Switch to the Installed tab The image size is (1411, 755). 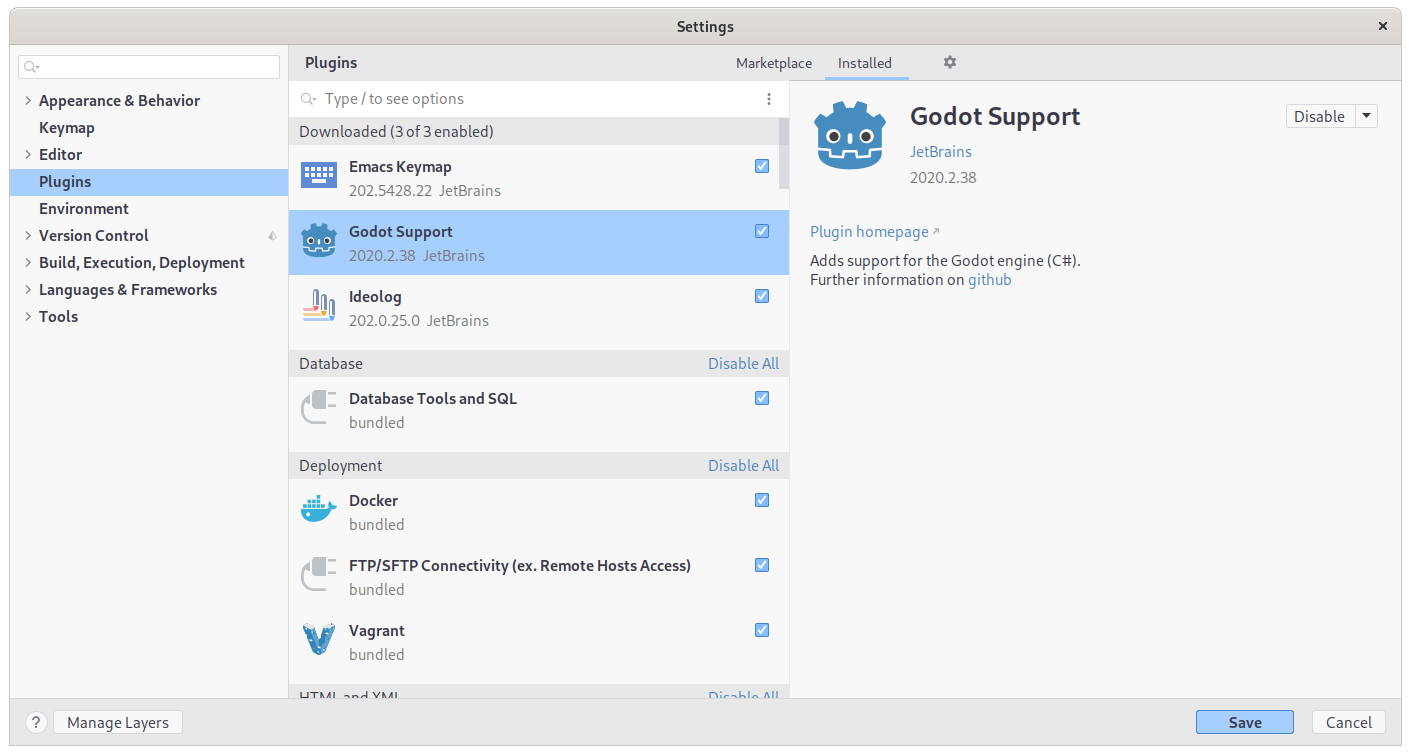[x=865, y=63]
